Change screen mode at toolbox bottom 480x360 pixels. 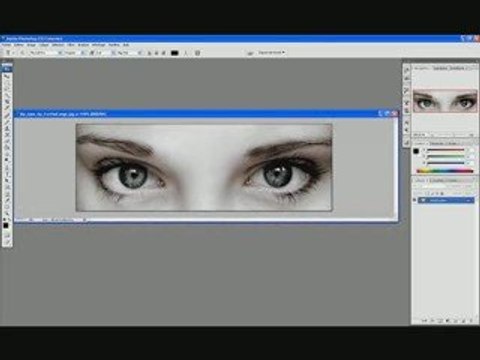(x=7, y=242)
